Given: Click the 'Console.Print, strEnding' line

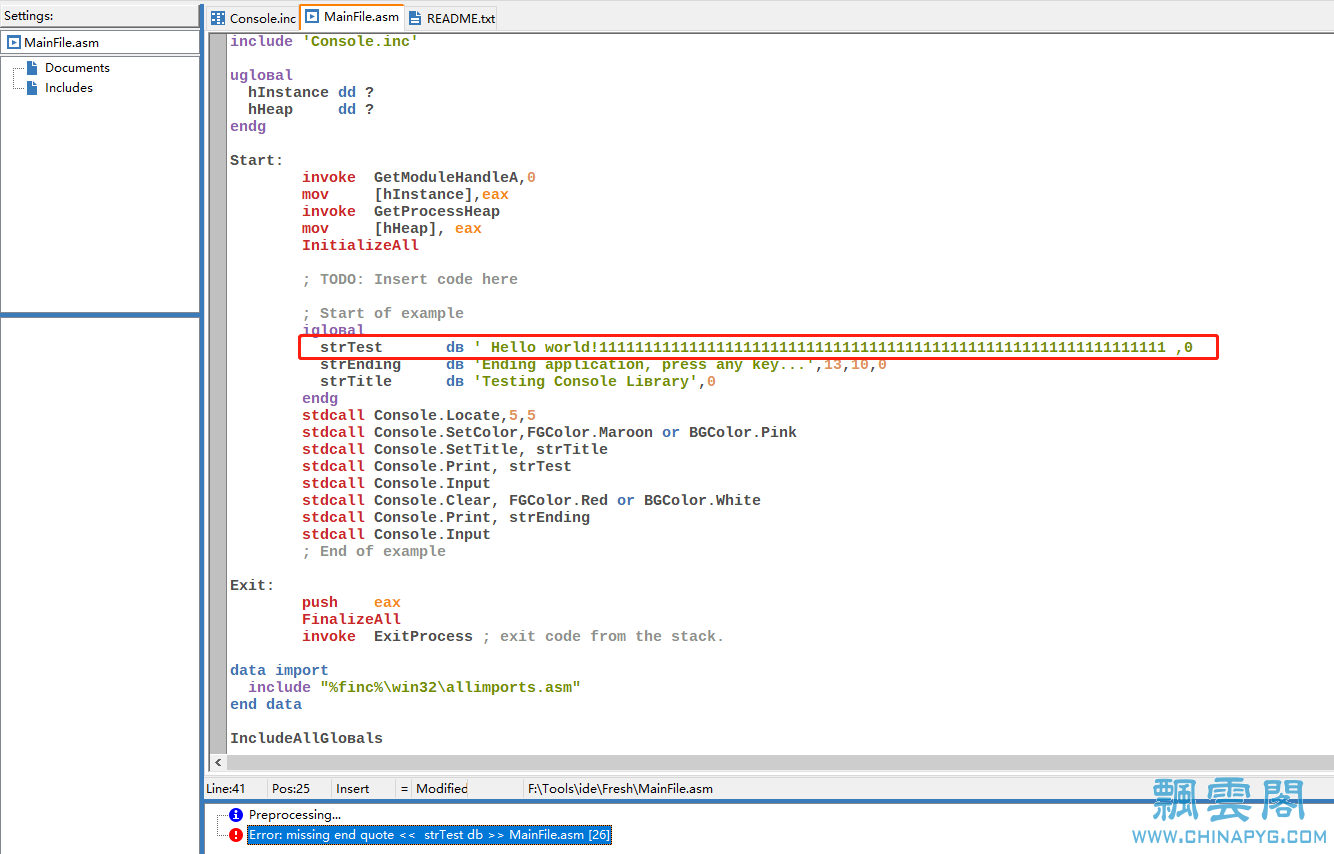Looking at the screenshot, I should tap(446, 517).
